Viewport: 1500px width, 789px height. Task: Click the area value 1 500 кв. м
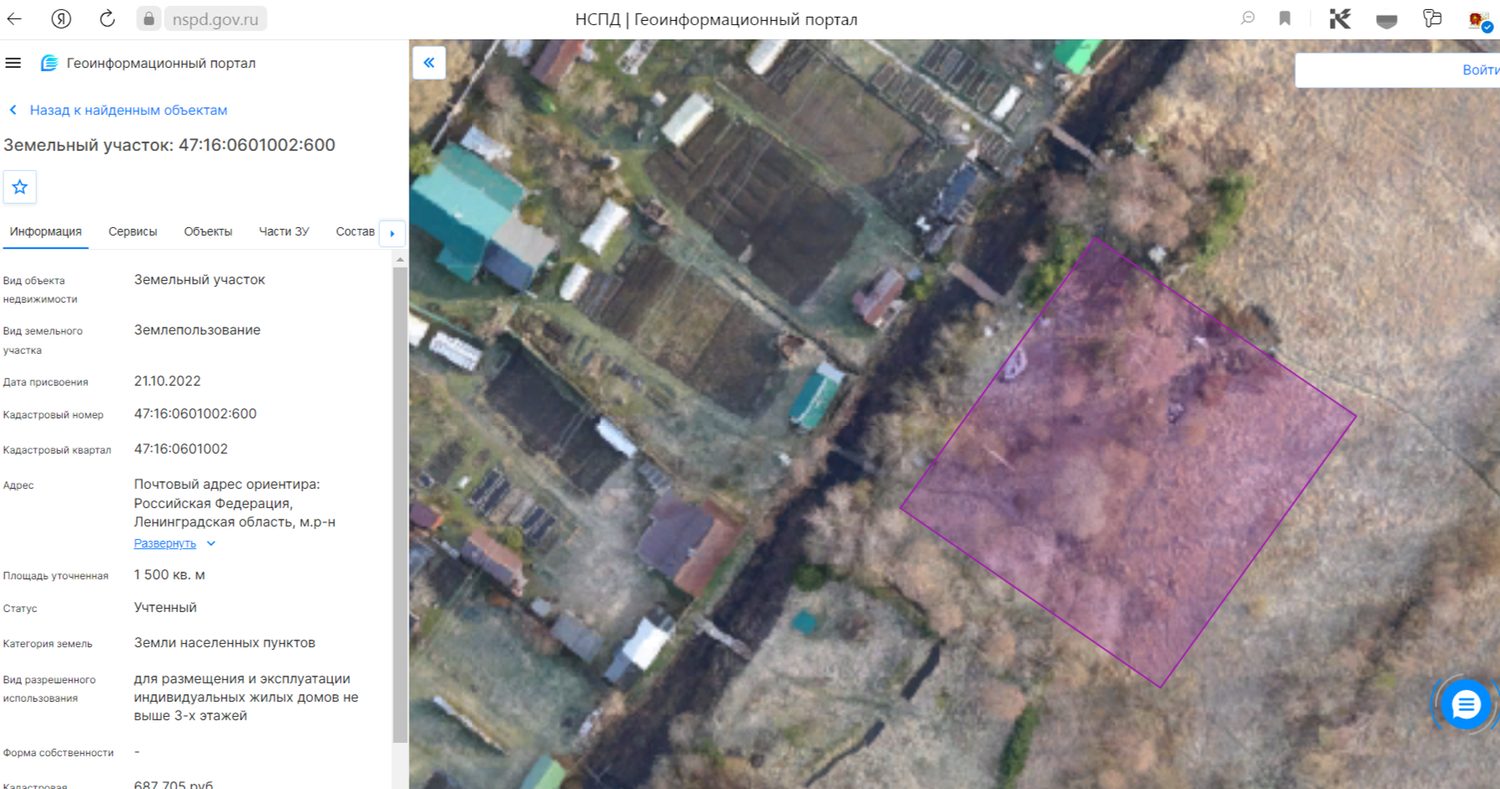(x=170, y=575)
